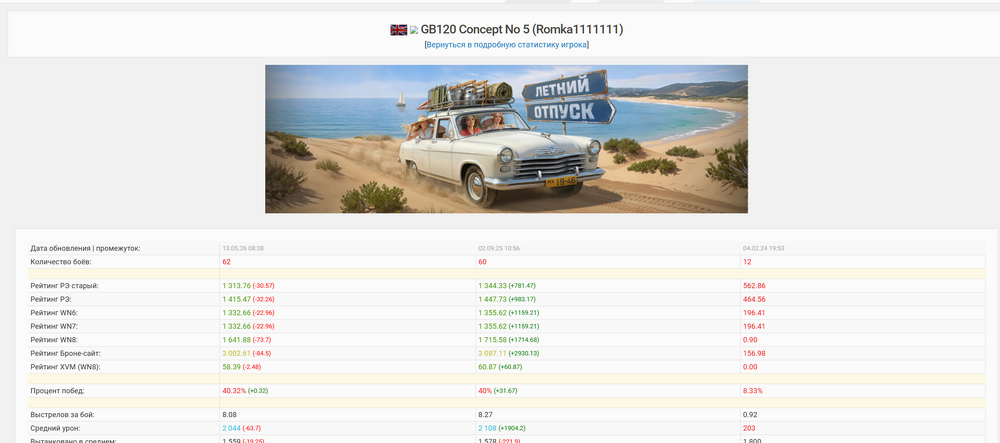Select value '1 447.73 (+983.17)'
1000x443 pixels.
point(508,300)
